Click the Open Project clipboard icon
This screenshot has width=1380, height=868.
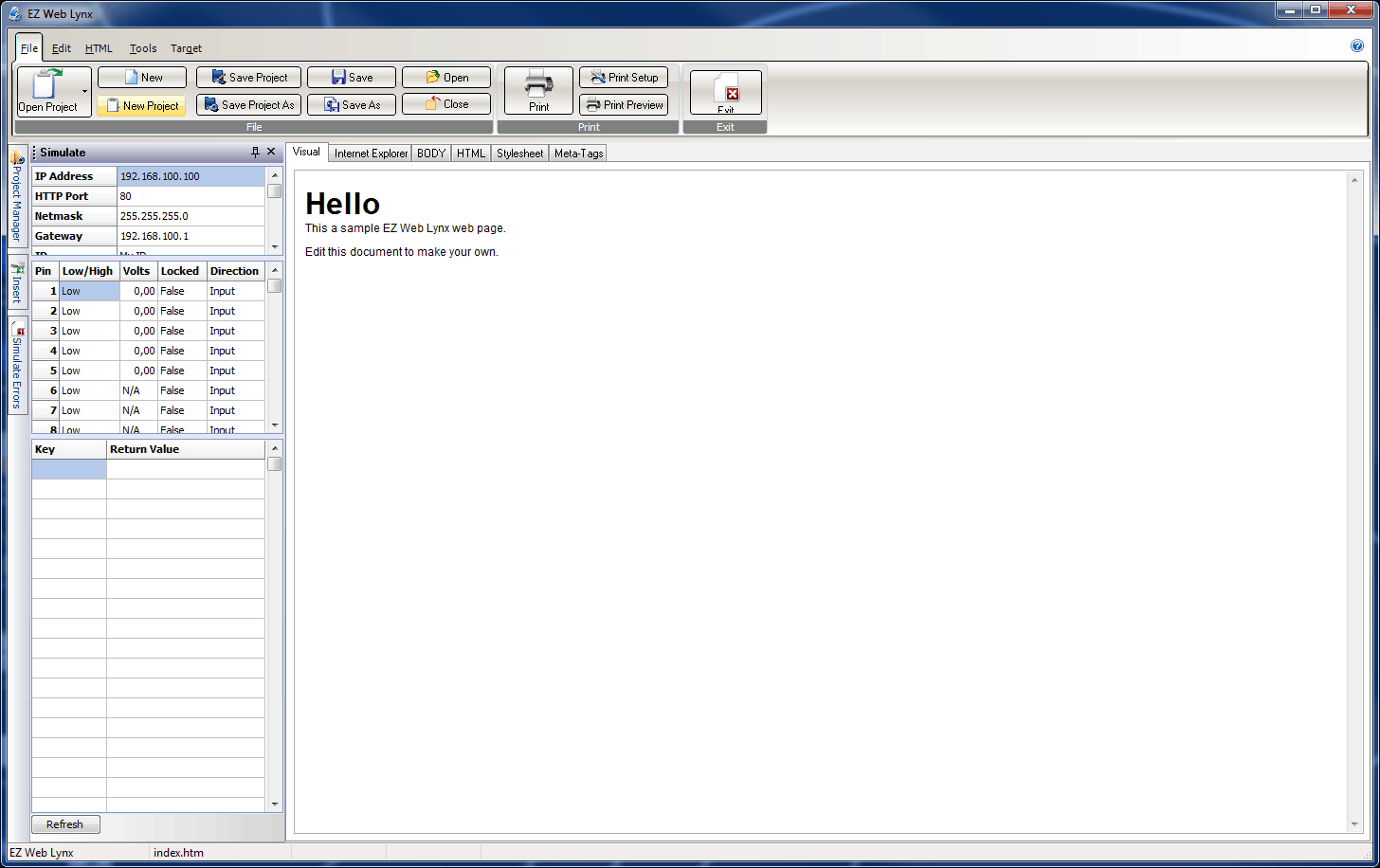(x=47, y=84)
